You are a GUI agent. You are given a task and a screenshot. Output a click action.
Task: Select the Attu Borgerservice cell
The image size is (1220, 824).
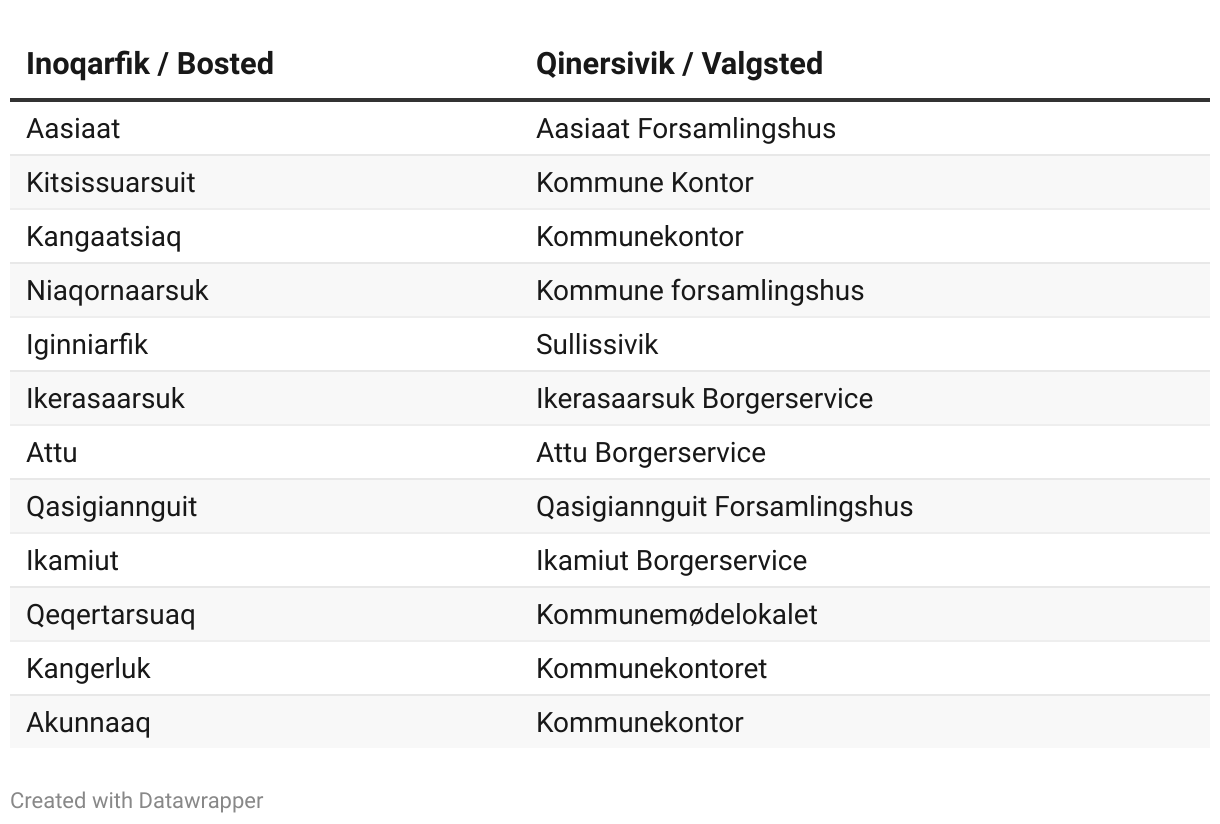coord(651,453)
